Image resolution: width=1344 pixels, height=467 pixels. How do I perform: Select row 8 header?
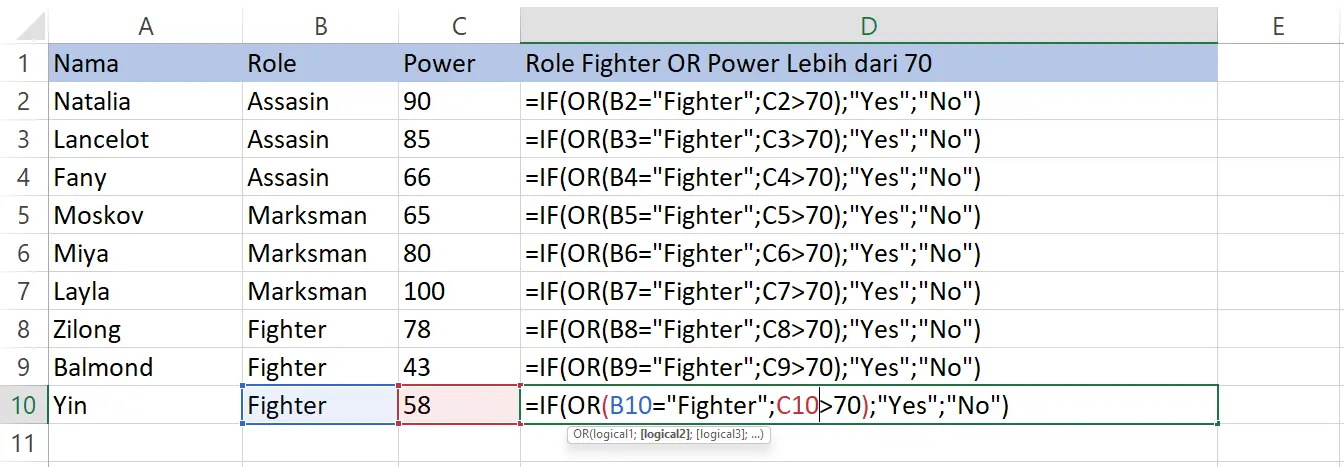coord(24,329)
